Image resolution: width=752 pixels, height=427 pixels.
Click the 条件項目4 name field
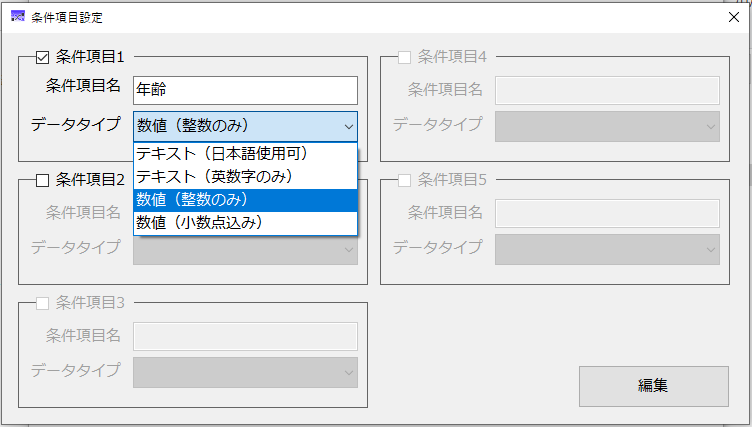607,90
